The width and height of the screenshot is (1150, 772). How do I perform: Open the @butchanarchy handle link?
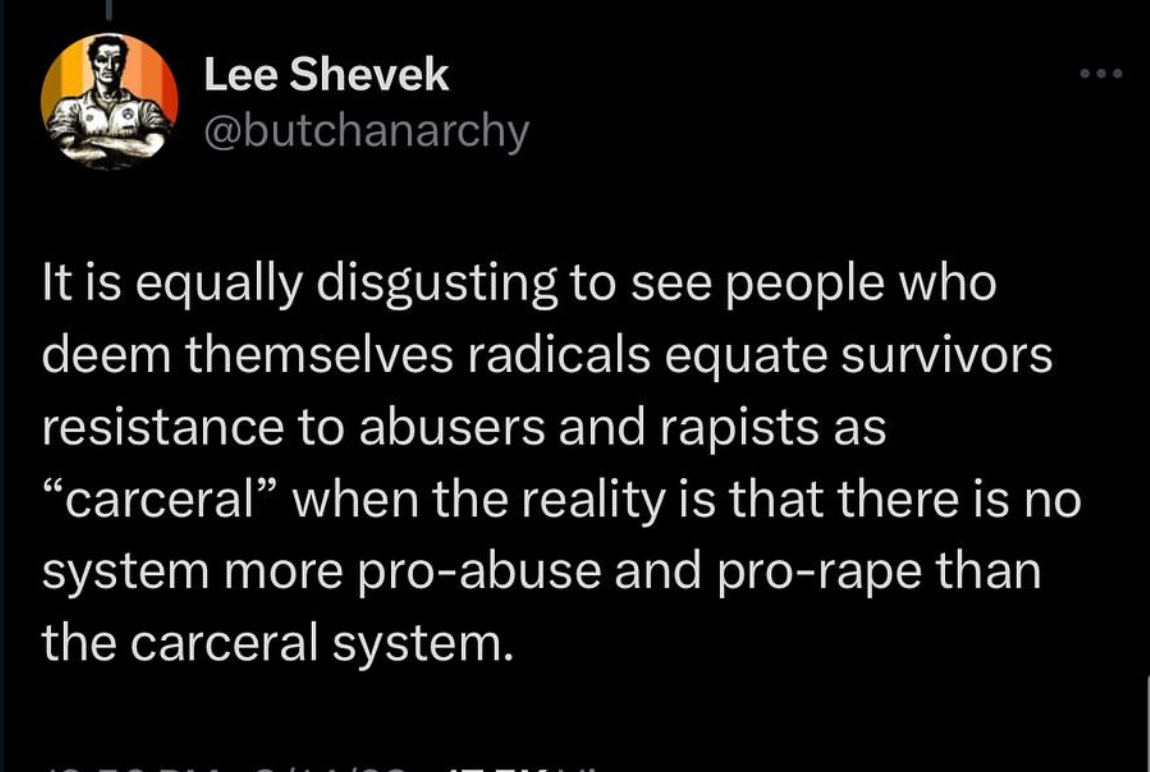click(x=365, y=131)
